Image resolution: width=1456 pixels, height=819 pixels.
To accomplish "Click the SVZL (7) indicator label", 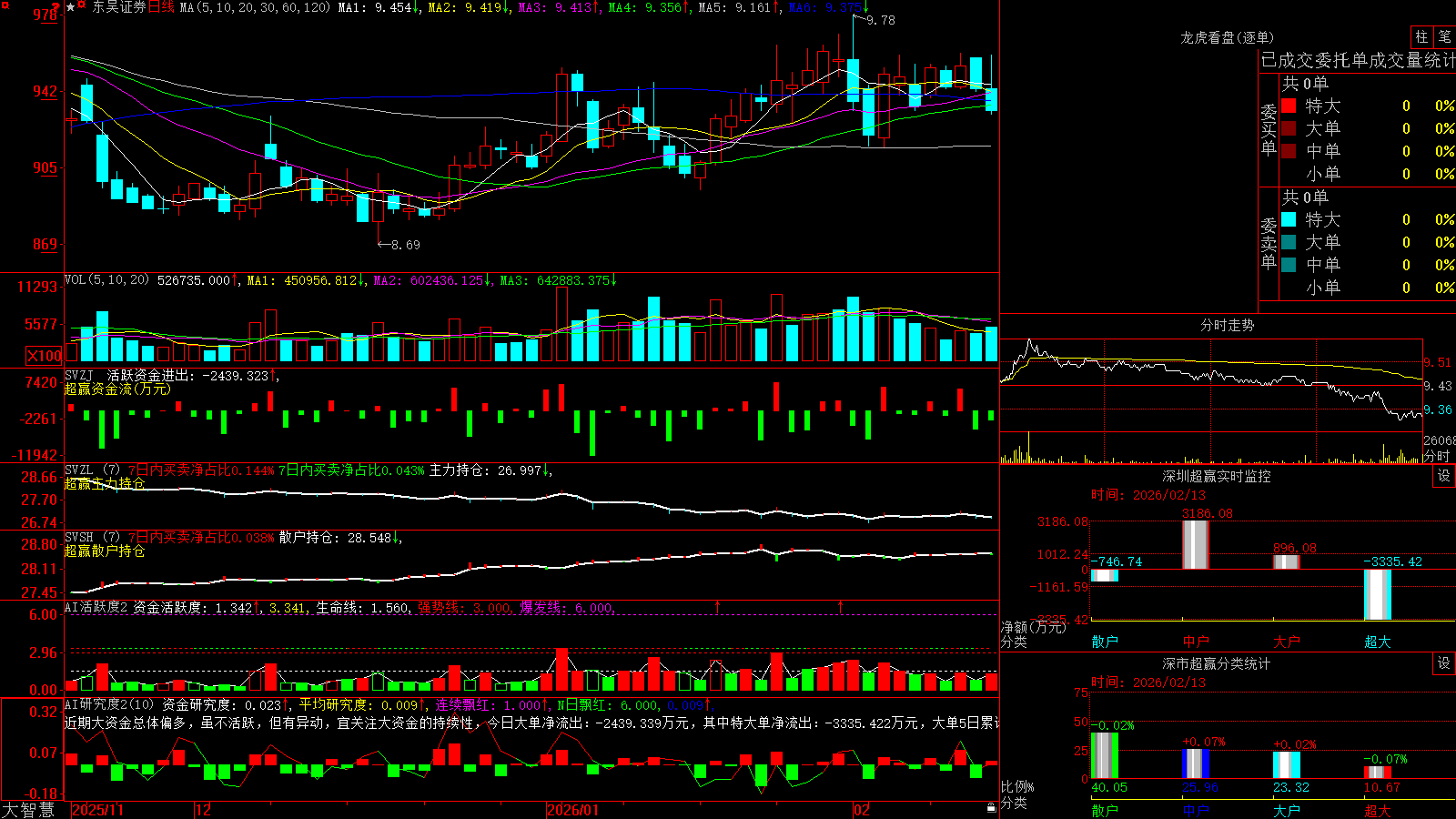I will tap(92, 470).
